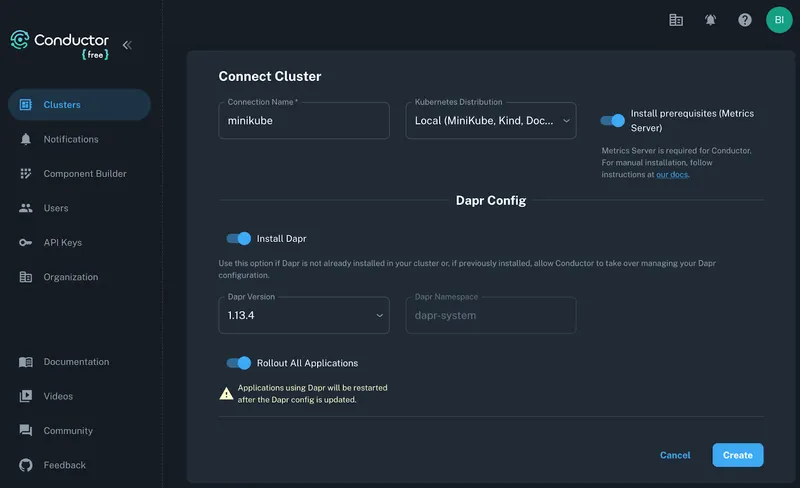
Task: Click the Create button
Action: click(x=737, y=455)
